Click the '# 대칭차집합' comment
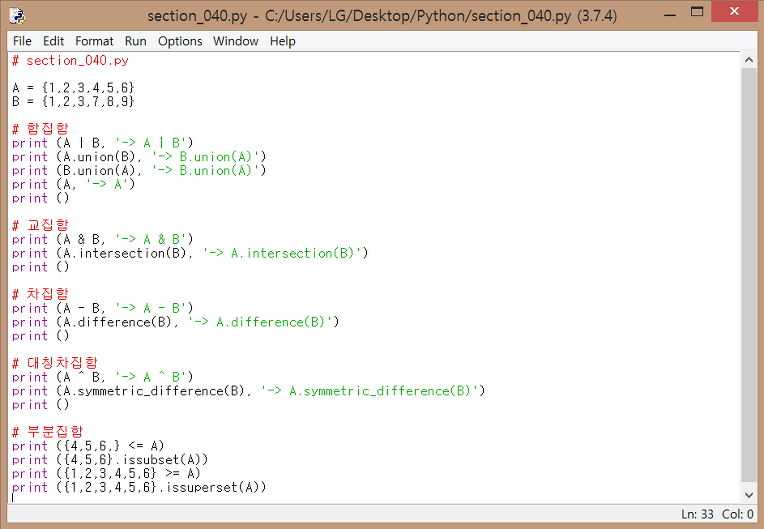The height and width of the screenshot is (529, 764). click(55, 363)
